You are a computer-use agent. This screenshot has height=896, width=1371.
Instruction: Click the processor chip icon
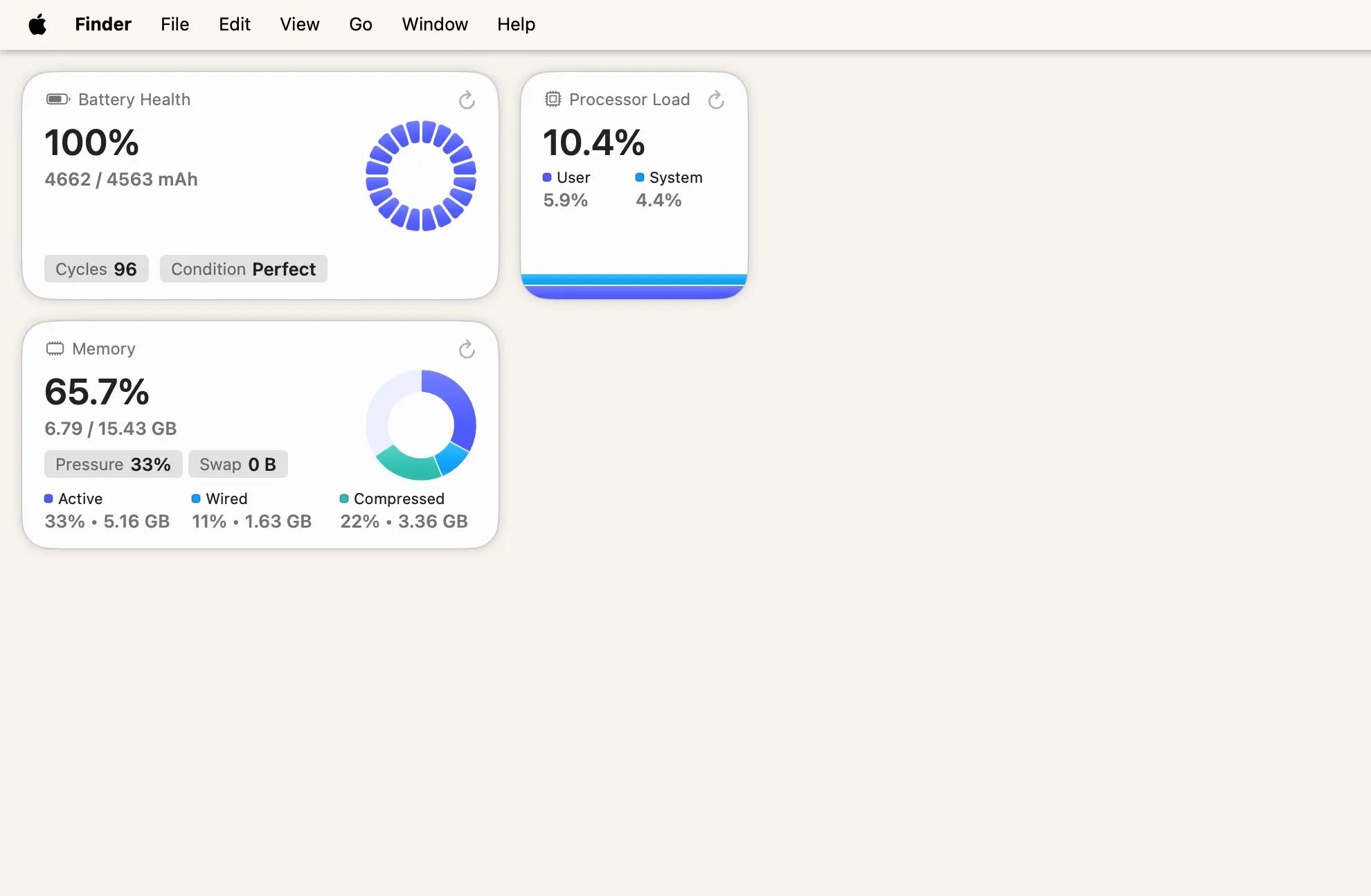click(553, 99)
